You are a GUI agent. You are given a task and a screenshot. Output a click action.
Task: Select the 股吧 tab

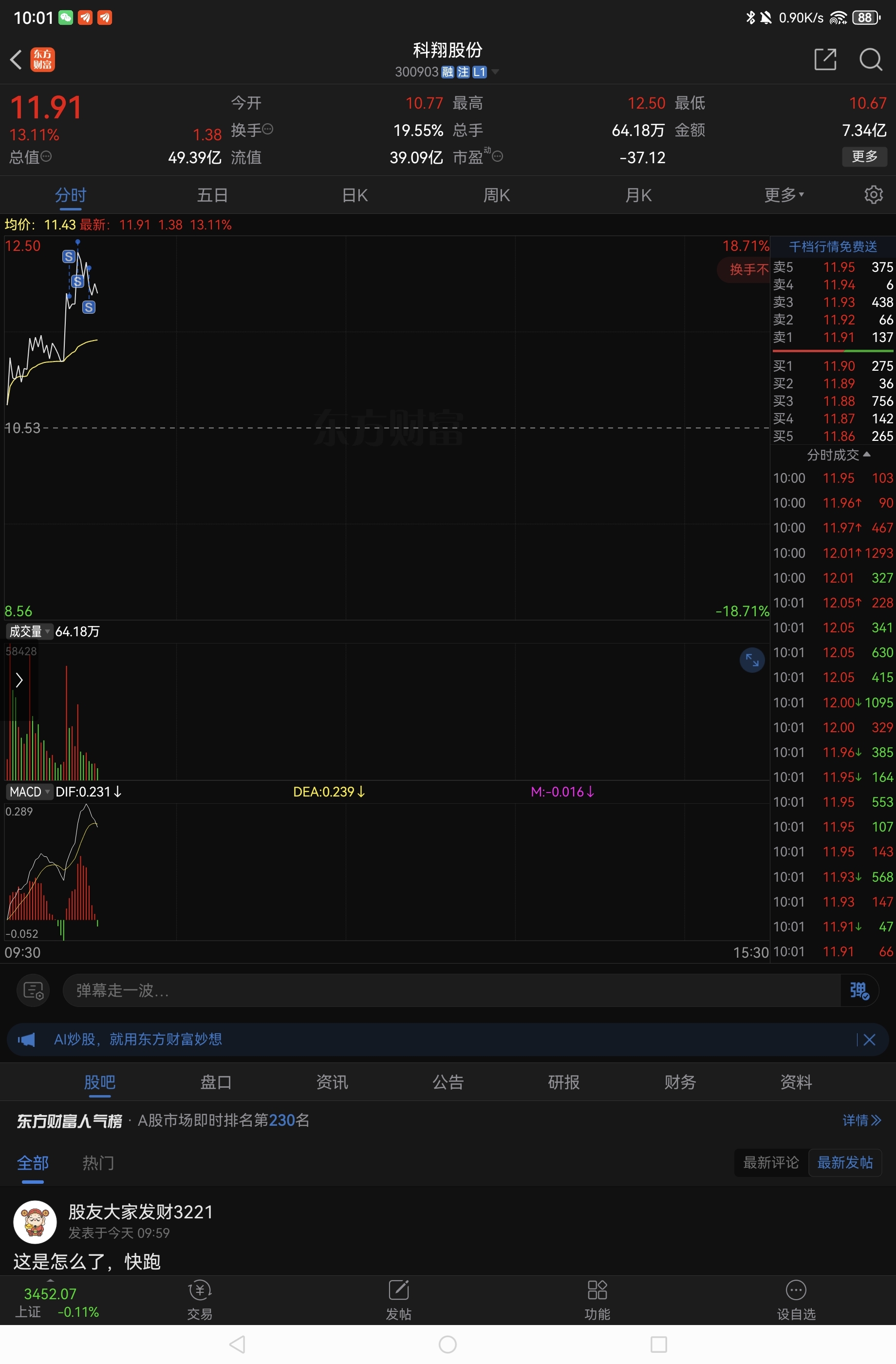coord(100,1081)
